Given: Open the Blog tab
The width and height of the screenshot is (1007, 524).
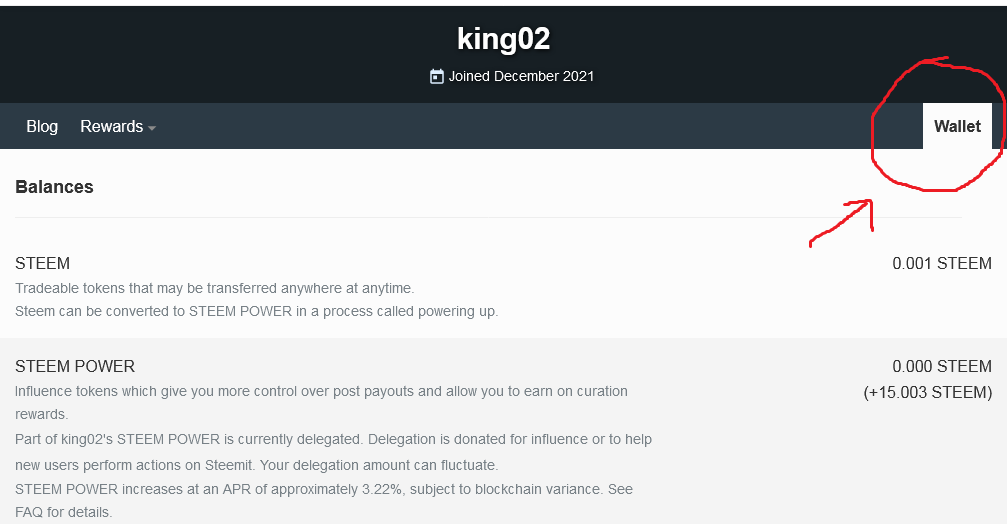Looking at the screenshot, I should [42, 127].
